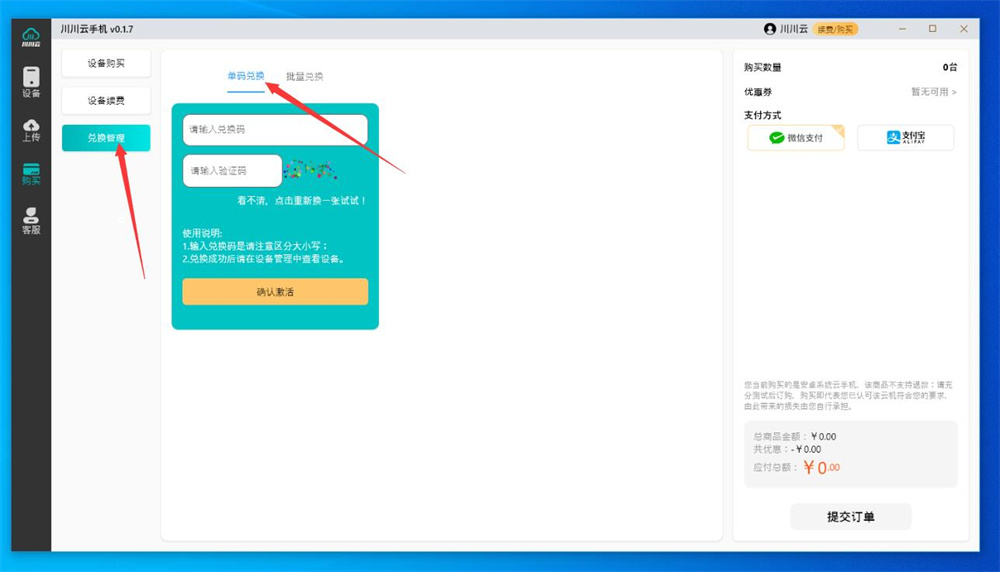Image resolution: width=1000 pixels, height=572 pixels.
Task: Select the 兑换管理 section button
Action: point(106,137)
